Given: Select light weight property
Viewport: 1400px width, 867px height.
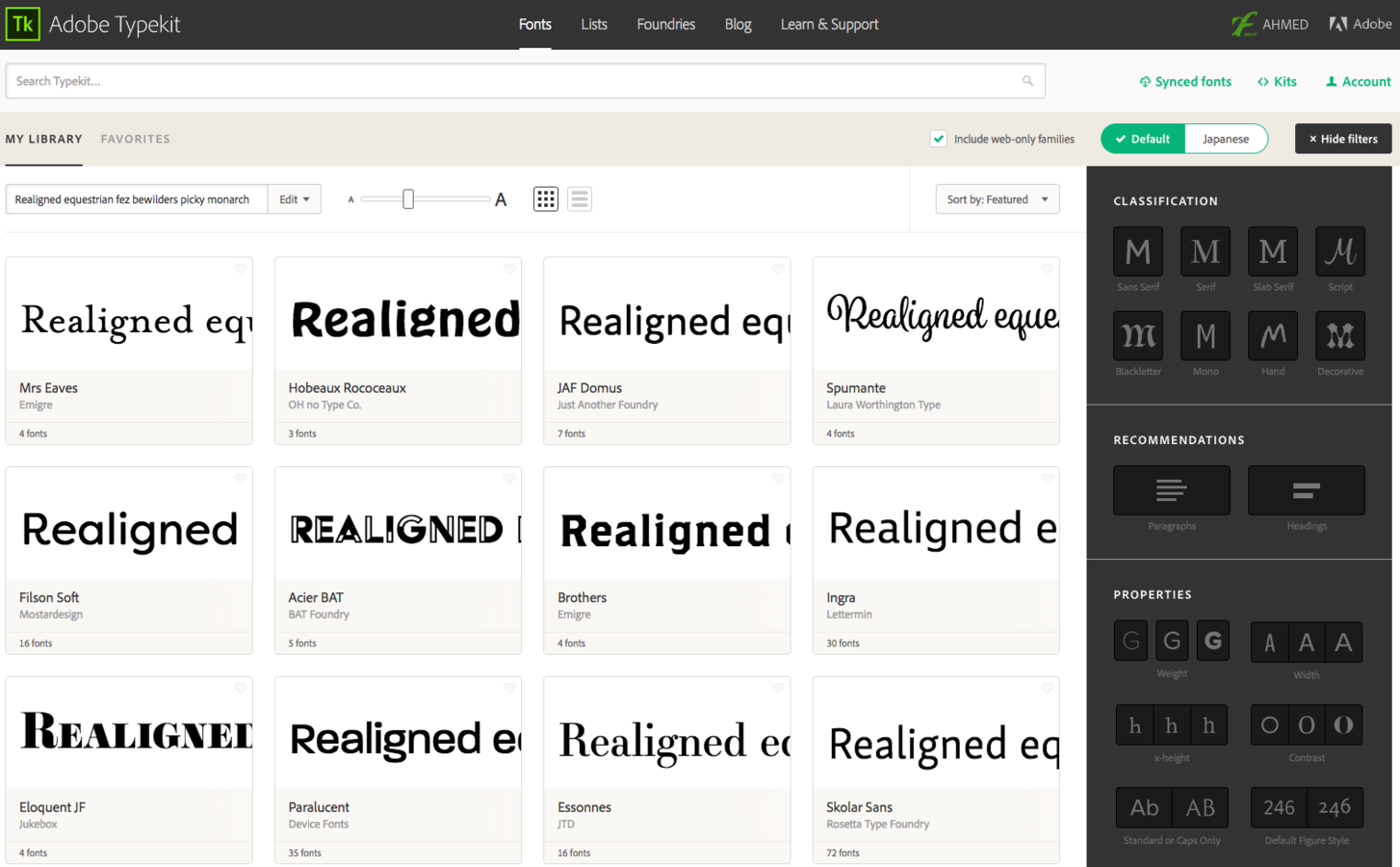Looking at the screenshot, I should click(x=1131, y=641).
